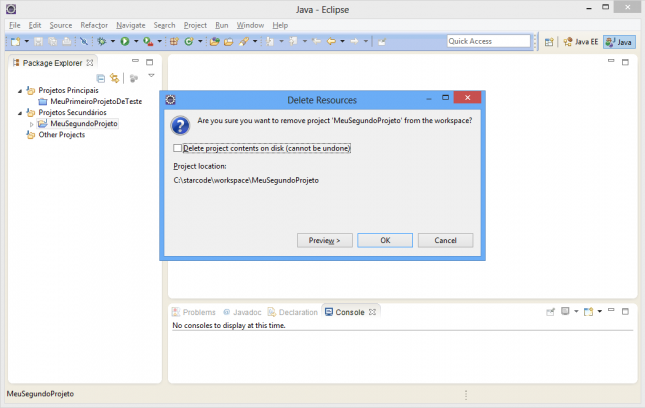Switch to the Java perspective
645x408 pixels.
(x=619, y=42)
